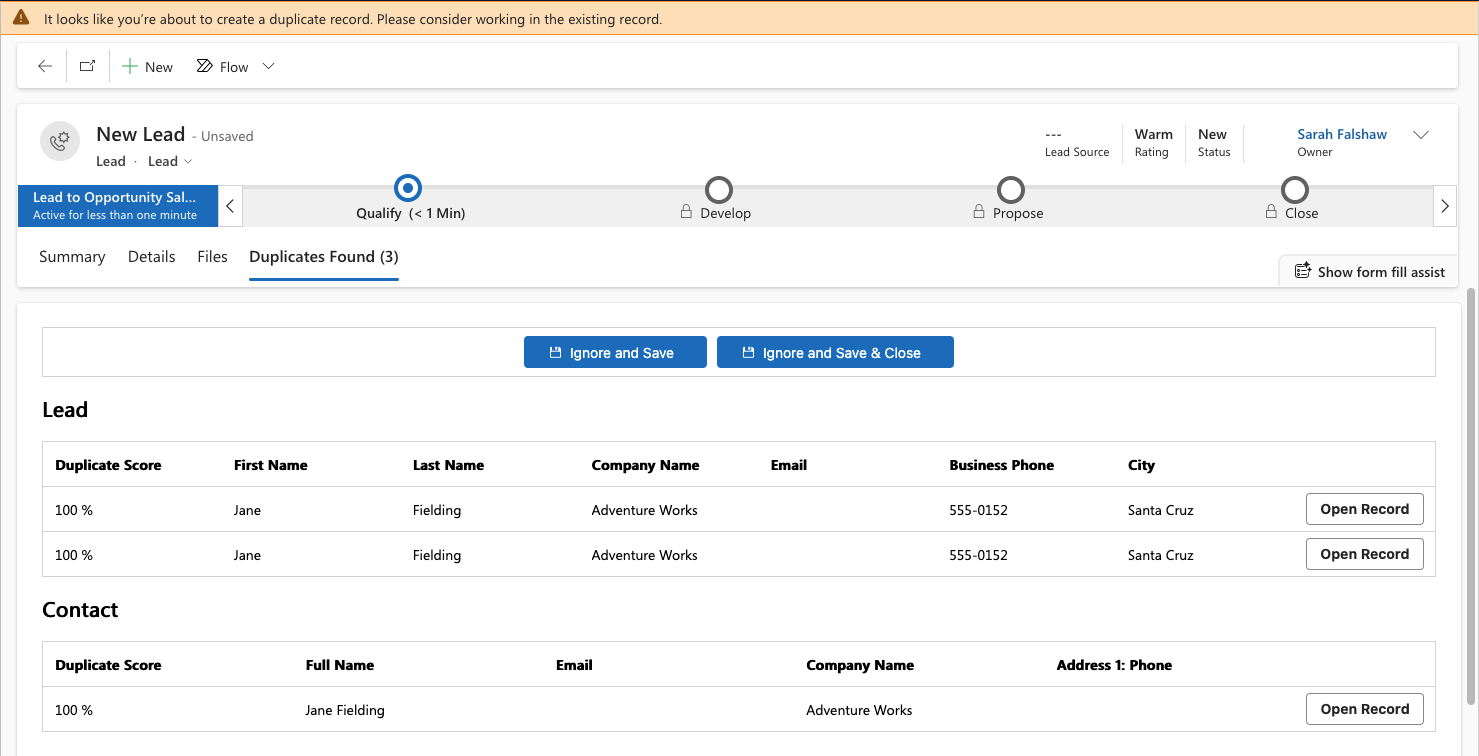The height and width of the screenshot is (756, 1479).
Task: Expand the Flow dropdown chevron
Action: click(x=268, y=67)
